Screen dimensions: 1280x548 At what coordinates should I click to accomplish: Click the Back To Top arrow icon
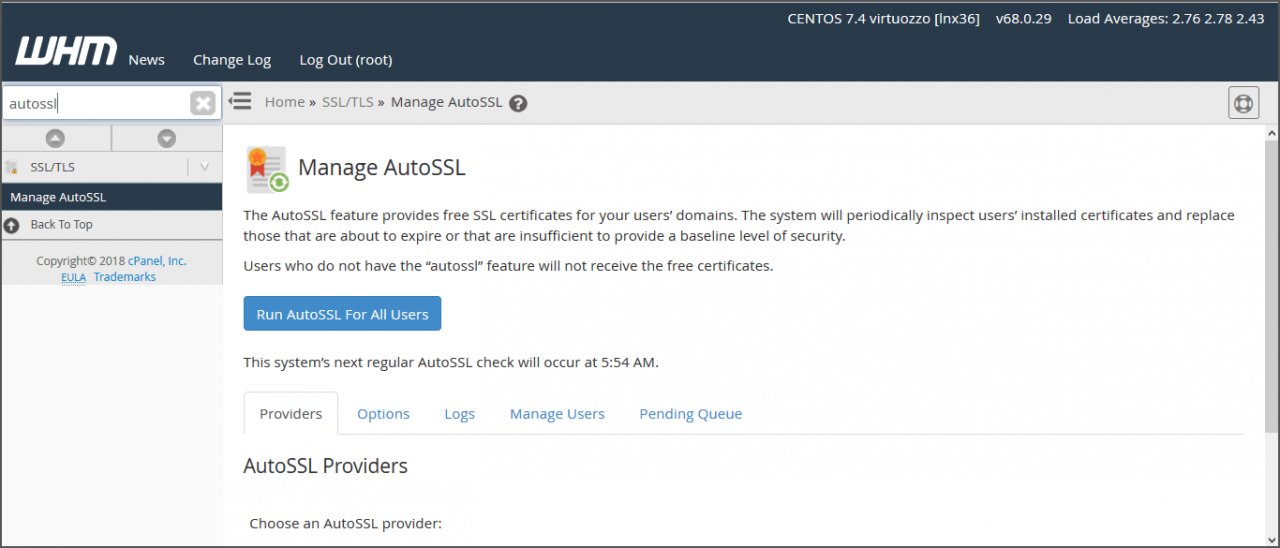11,225
